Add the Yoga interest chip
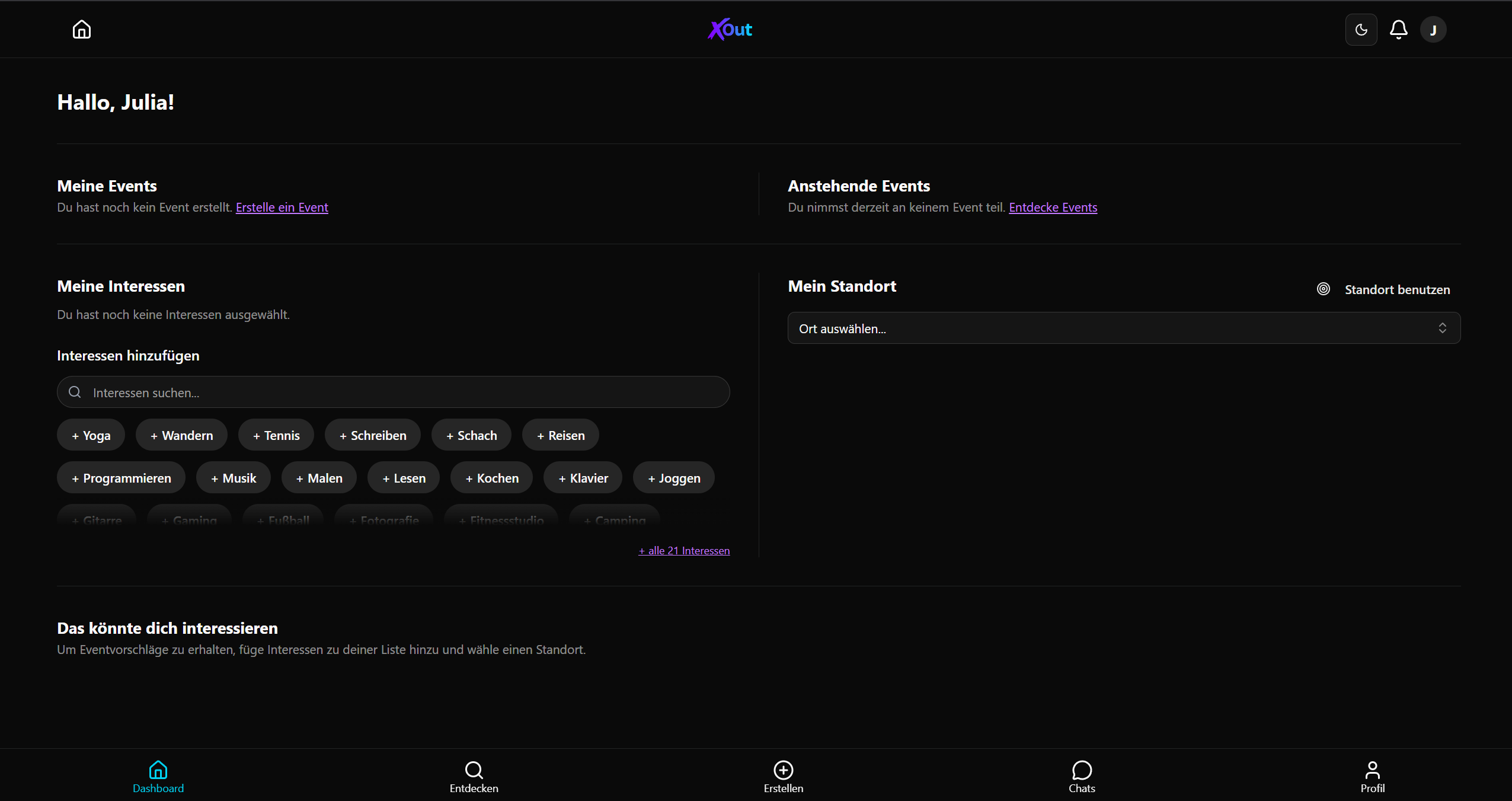This screenshot has width=1512, height=801. (x=91, y=435)
